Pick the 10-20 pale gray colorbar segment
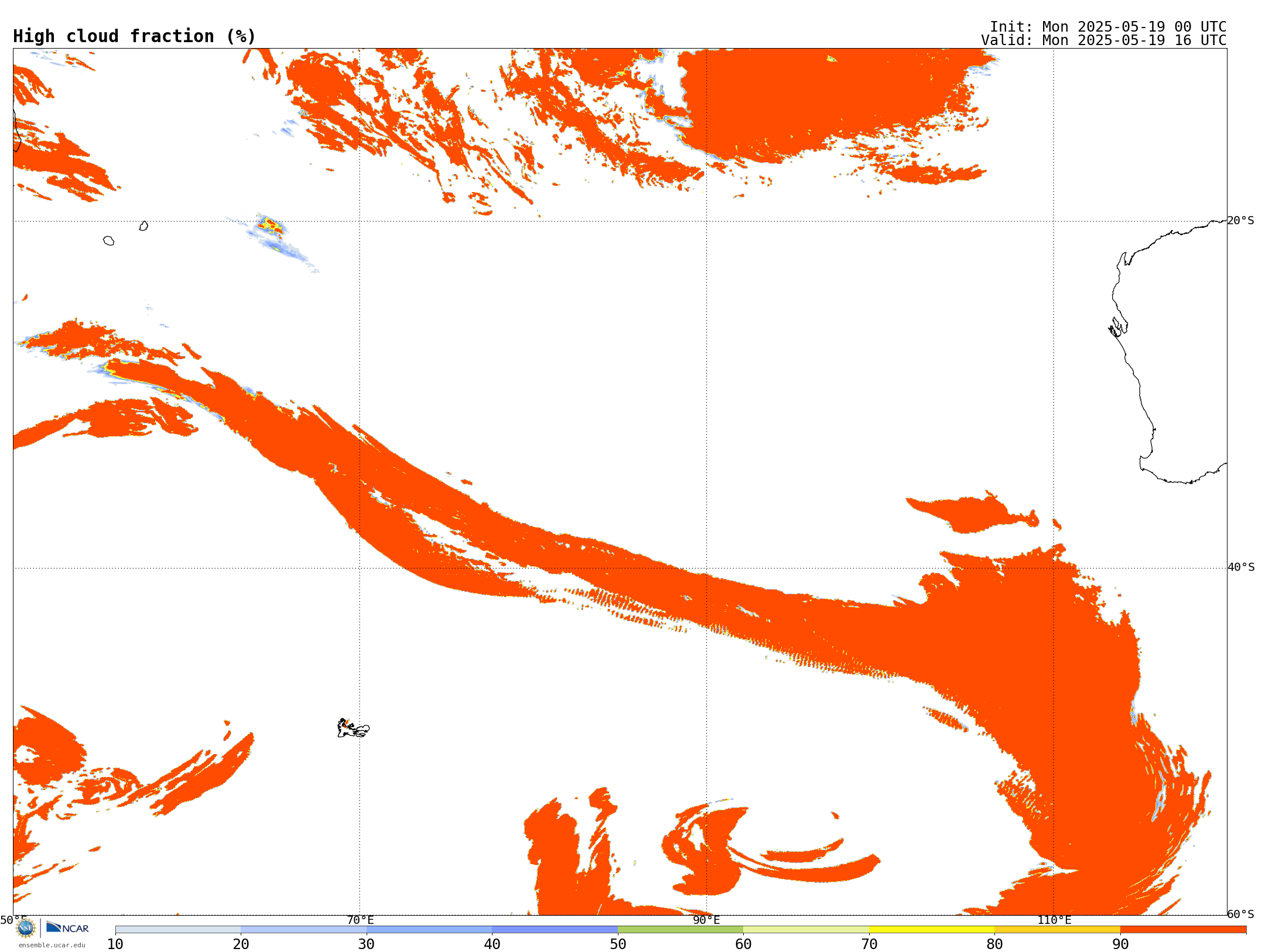The height and width of the screenshot is (952, 1265). tap(178, 930)
